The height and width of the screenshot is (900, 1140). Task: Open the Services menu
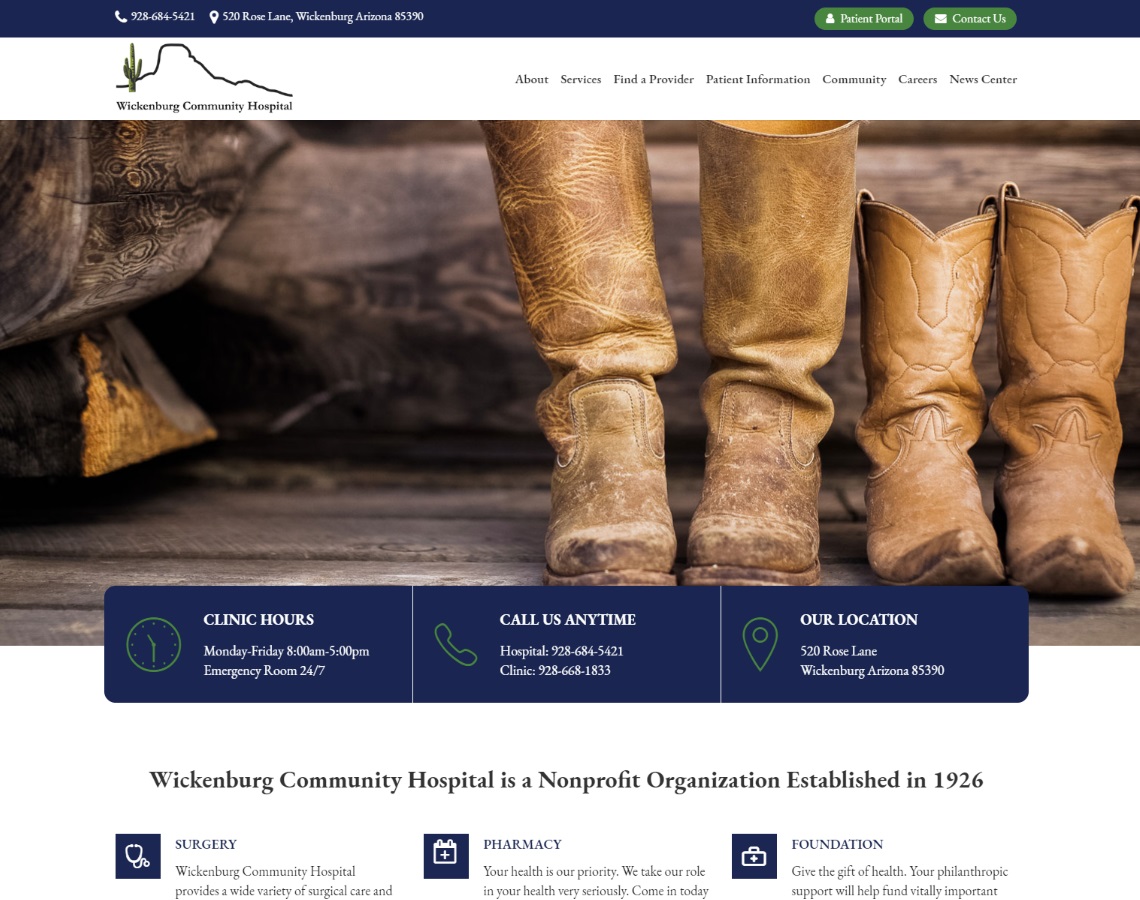click(x=580, y=79)
